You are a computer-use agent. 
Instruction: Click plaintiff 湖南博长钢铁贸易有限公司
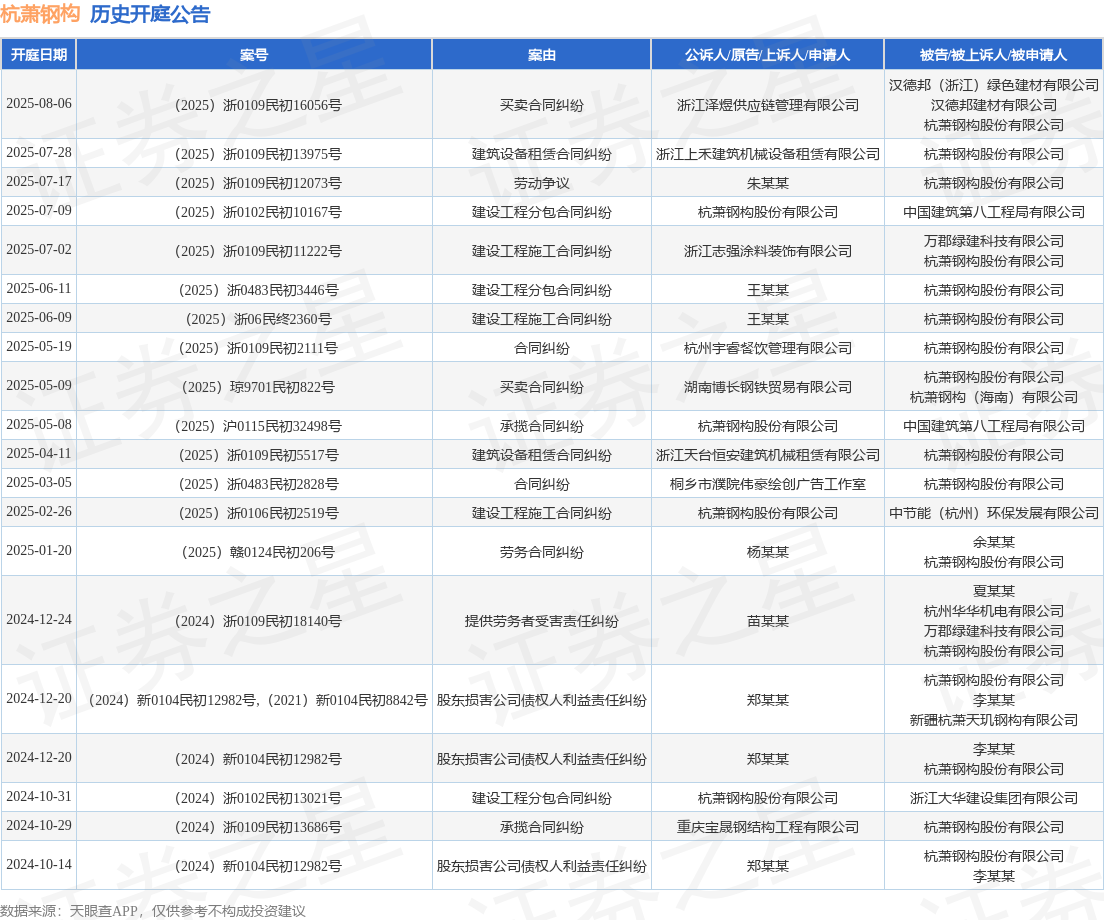(x=767, y=387)
